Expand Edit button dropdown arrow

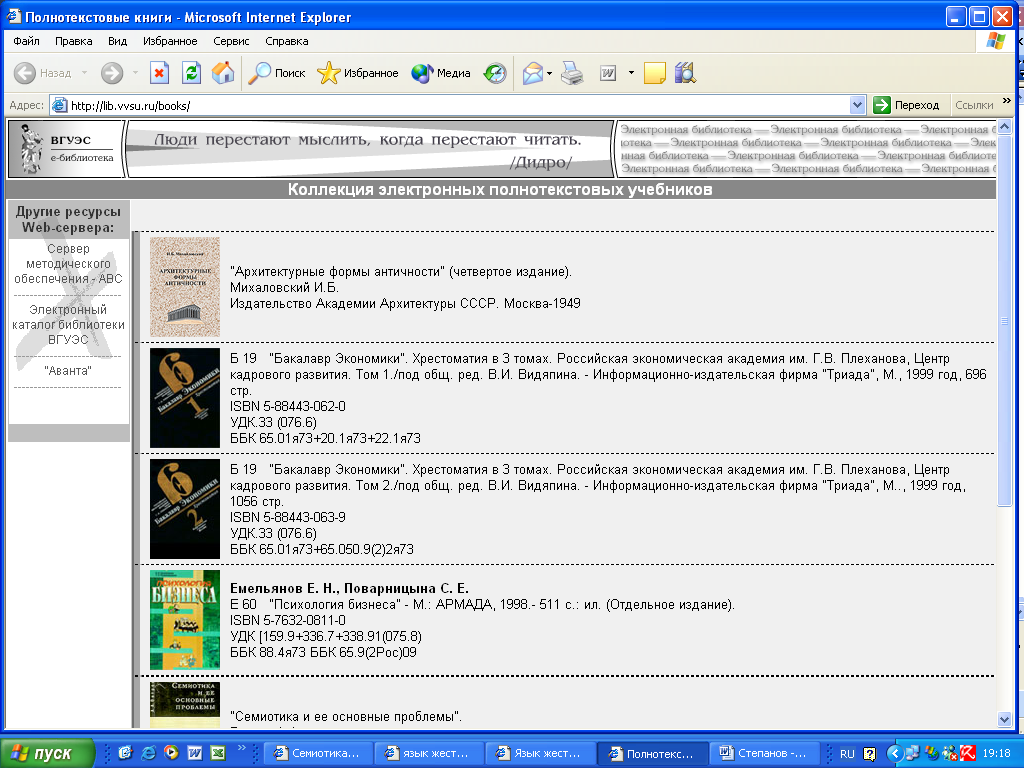click(x=631, y=72)
